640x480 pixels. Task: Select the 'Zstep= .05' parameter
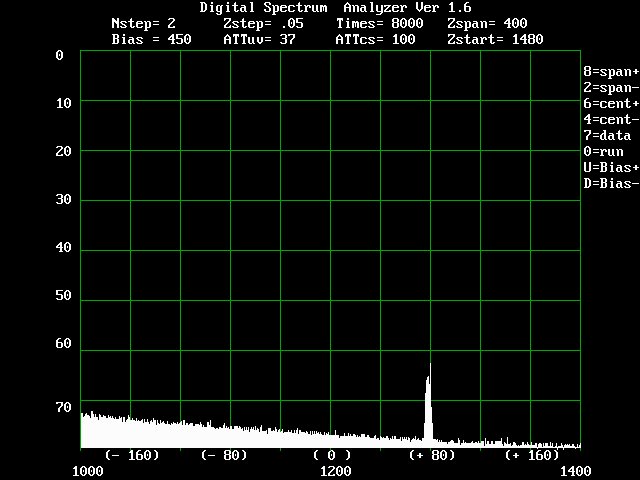[263, 23]
